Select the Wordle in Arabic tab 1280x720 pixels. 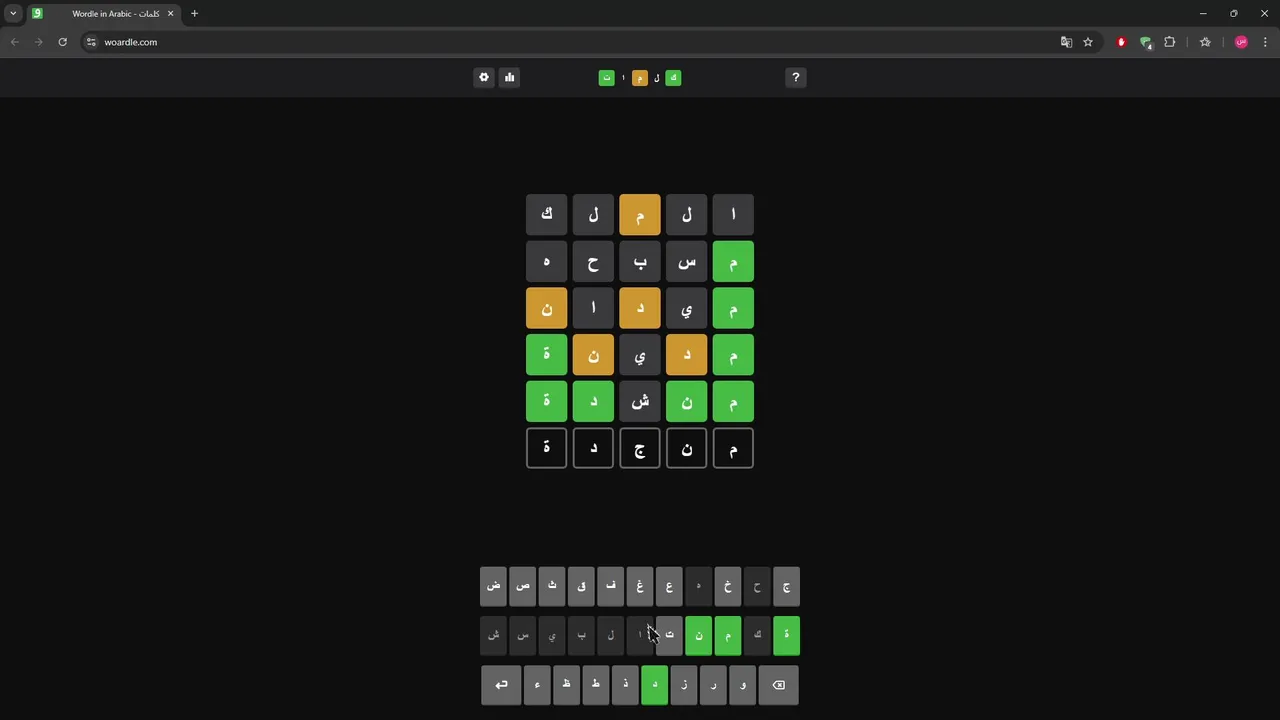pos(103,14)
